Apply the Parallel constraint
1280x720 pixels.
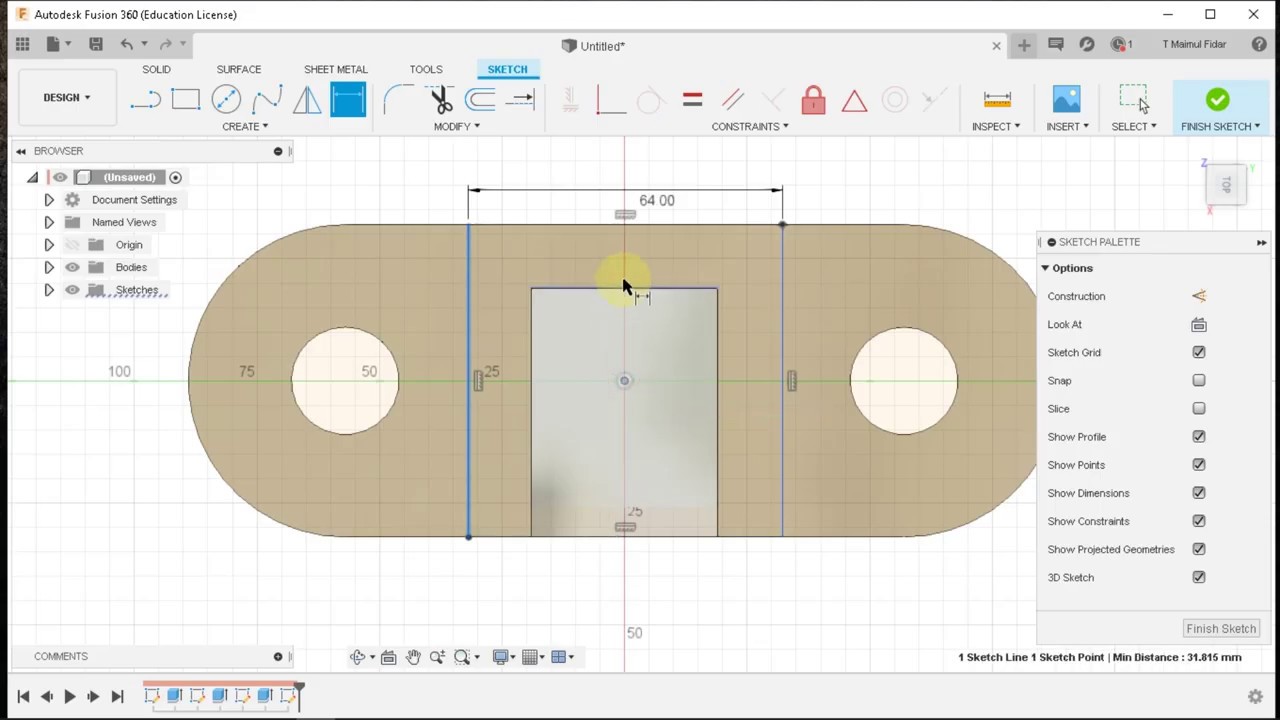tap(733, 99)
